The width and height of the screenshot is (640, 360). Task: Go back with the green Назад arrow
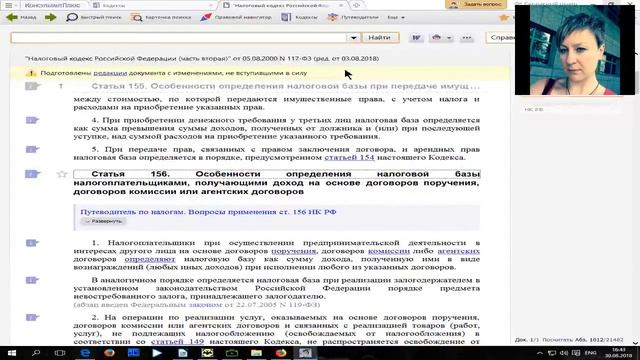click(x=21, y=17)
